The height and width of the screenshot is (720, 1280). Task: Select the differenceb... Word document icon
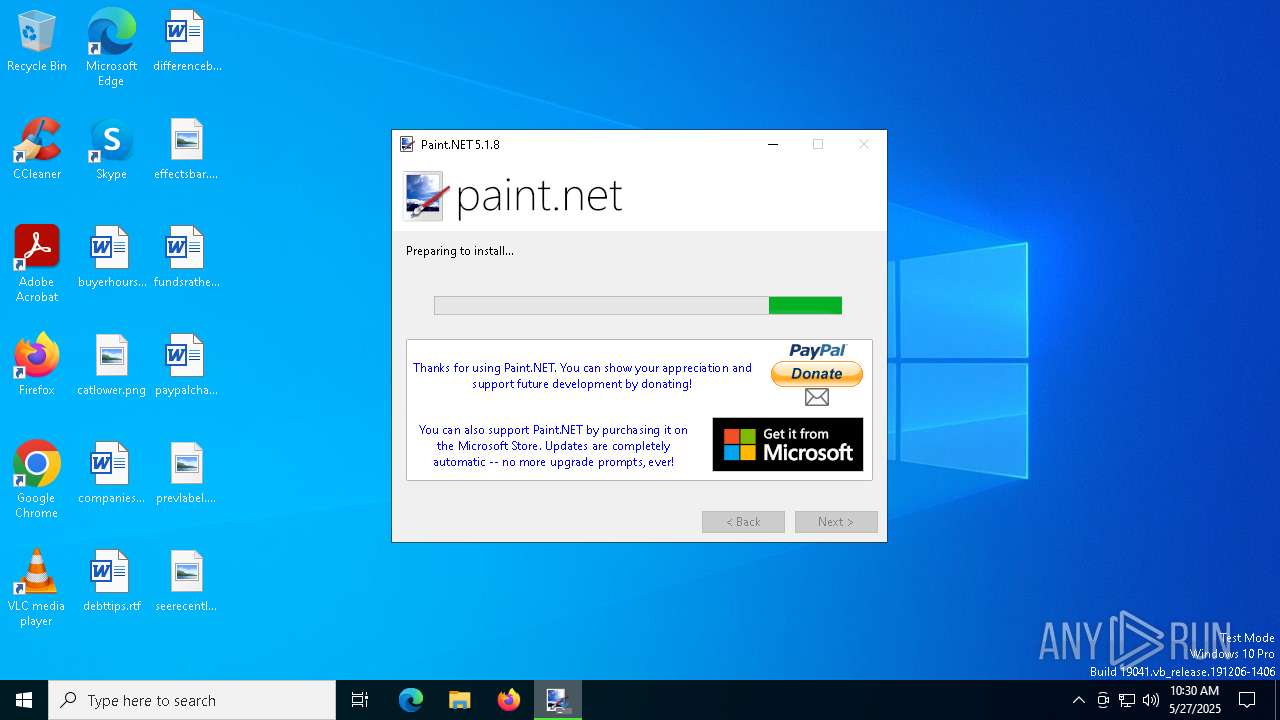[187, 42]
